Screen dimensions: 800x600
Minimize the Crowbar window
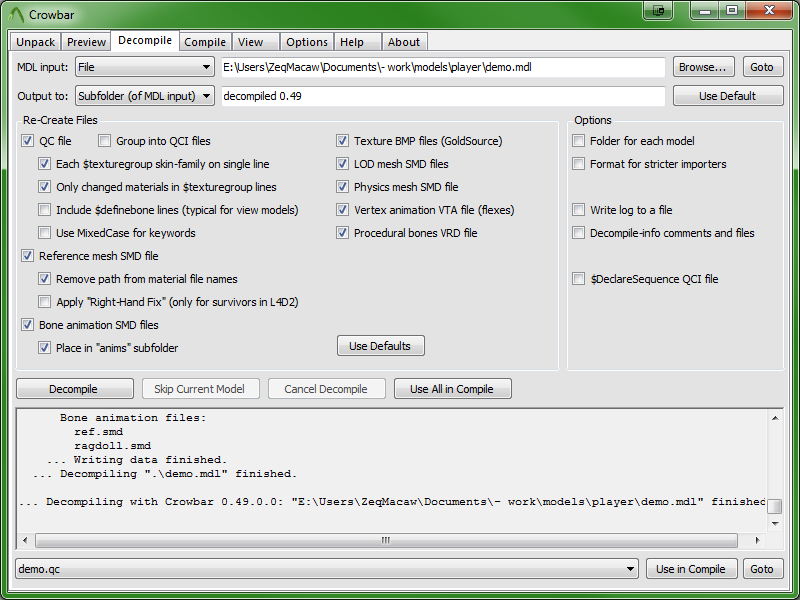coord(706,11)
